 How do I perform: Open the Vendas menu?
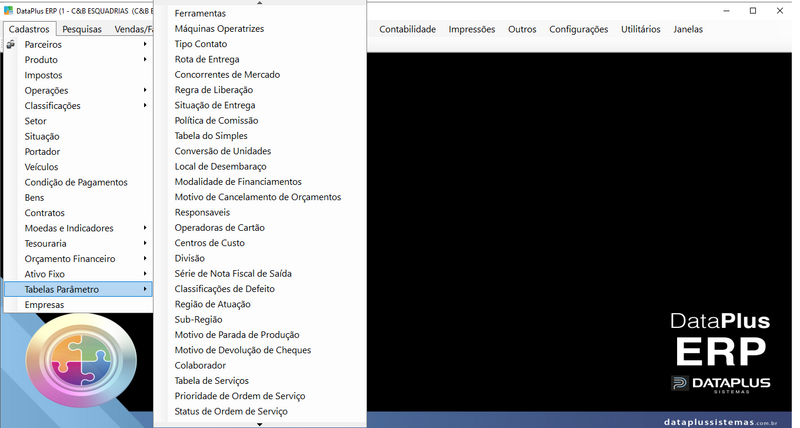tap(132, 29)
